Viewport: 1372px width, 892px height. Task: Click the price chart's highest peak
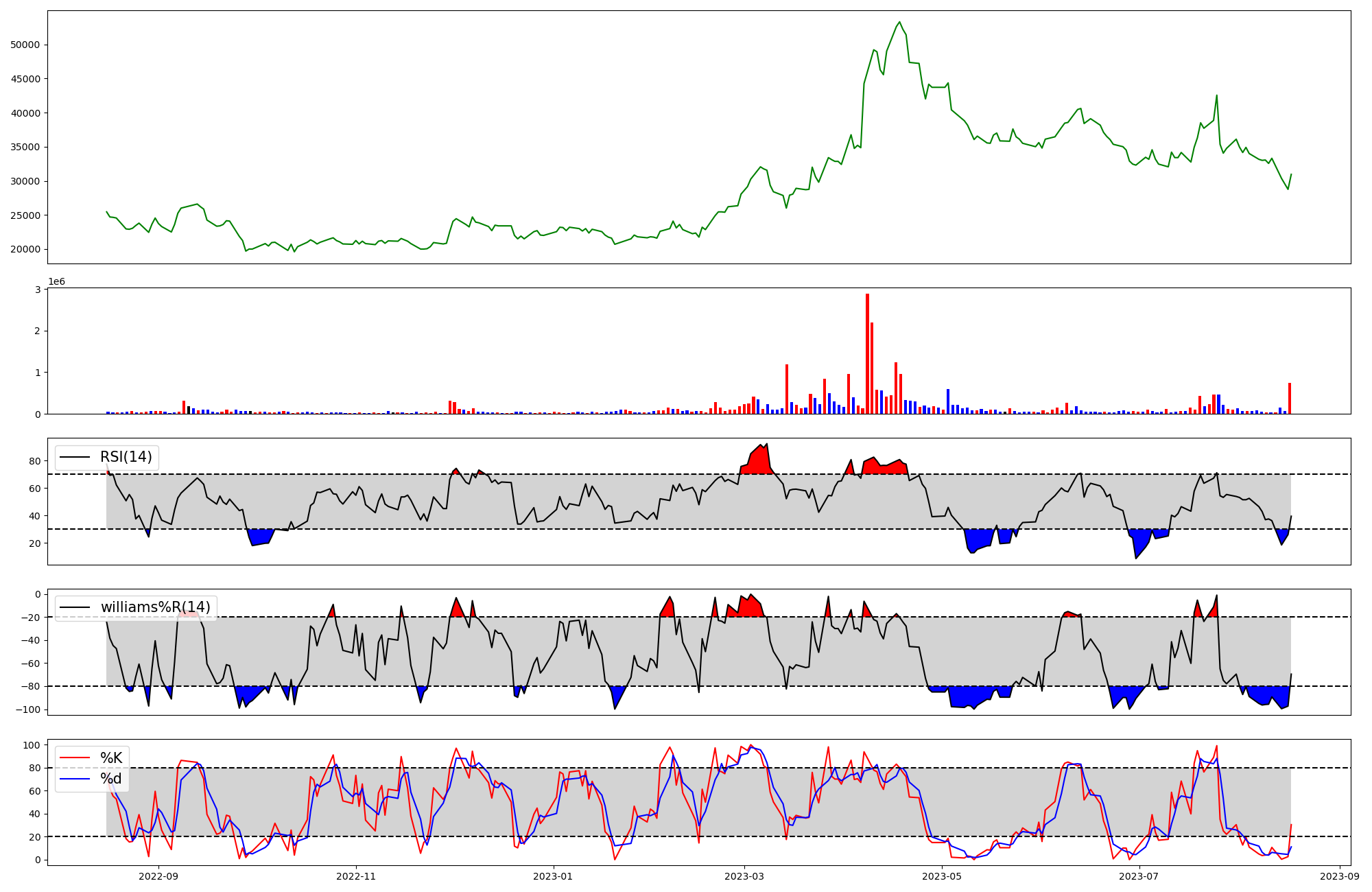900,22
